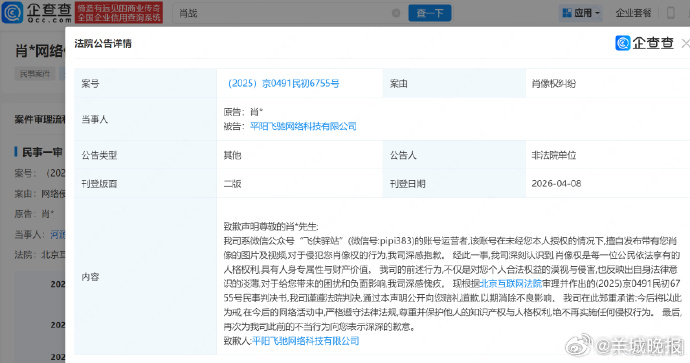Viewport: 690px width, 363px height.
Task: Click the 企查查 logo in the header
Action: coord(37,12)
